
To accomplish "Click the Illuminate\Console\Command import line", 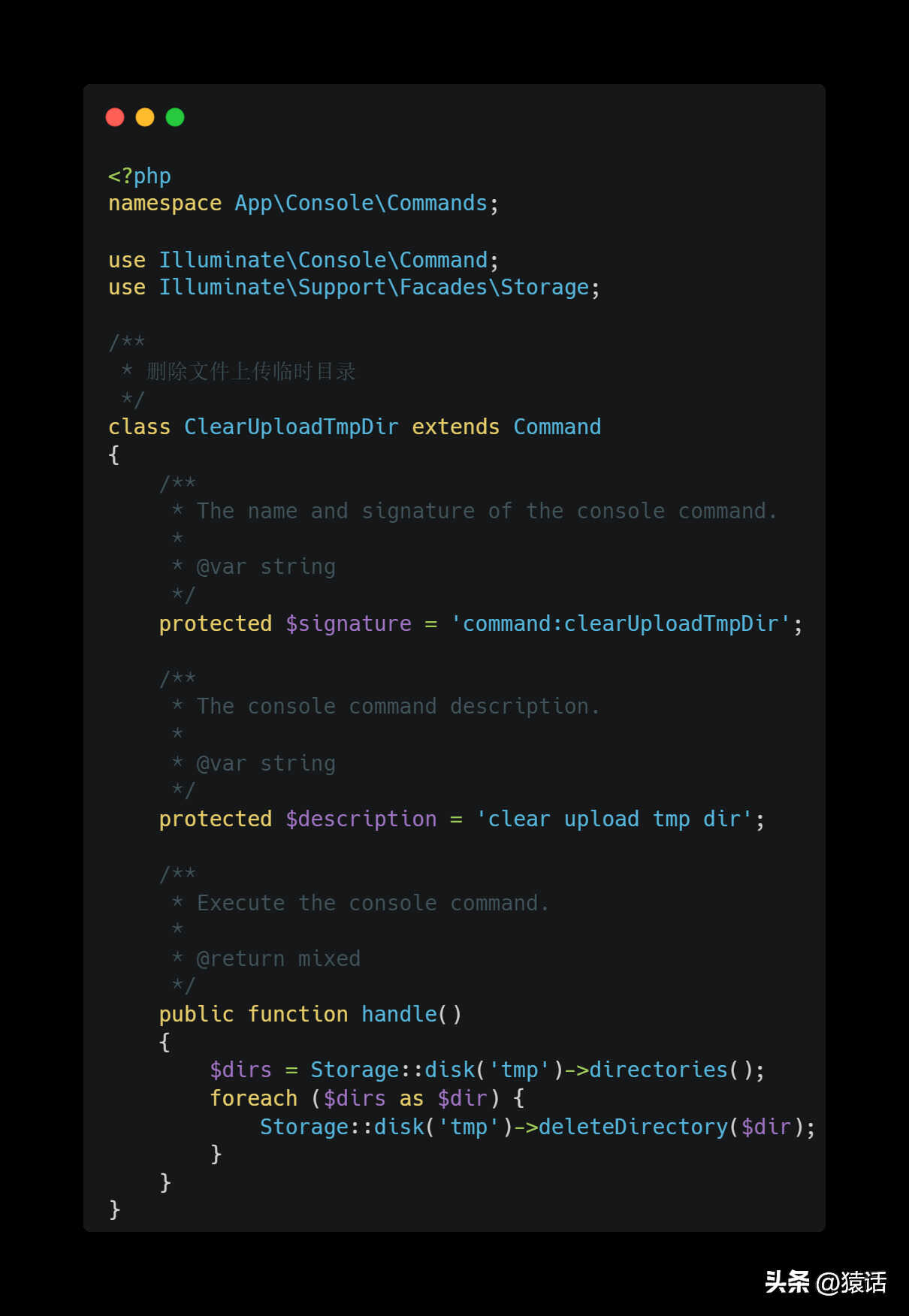I will pyautogui.click(x=304, y=261).
